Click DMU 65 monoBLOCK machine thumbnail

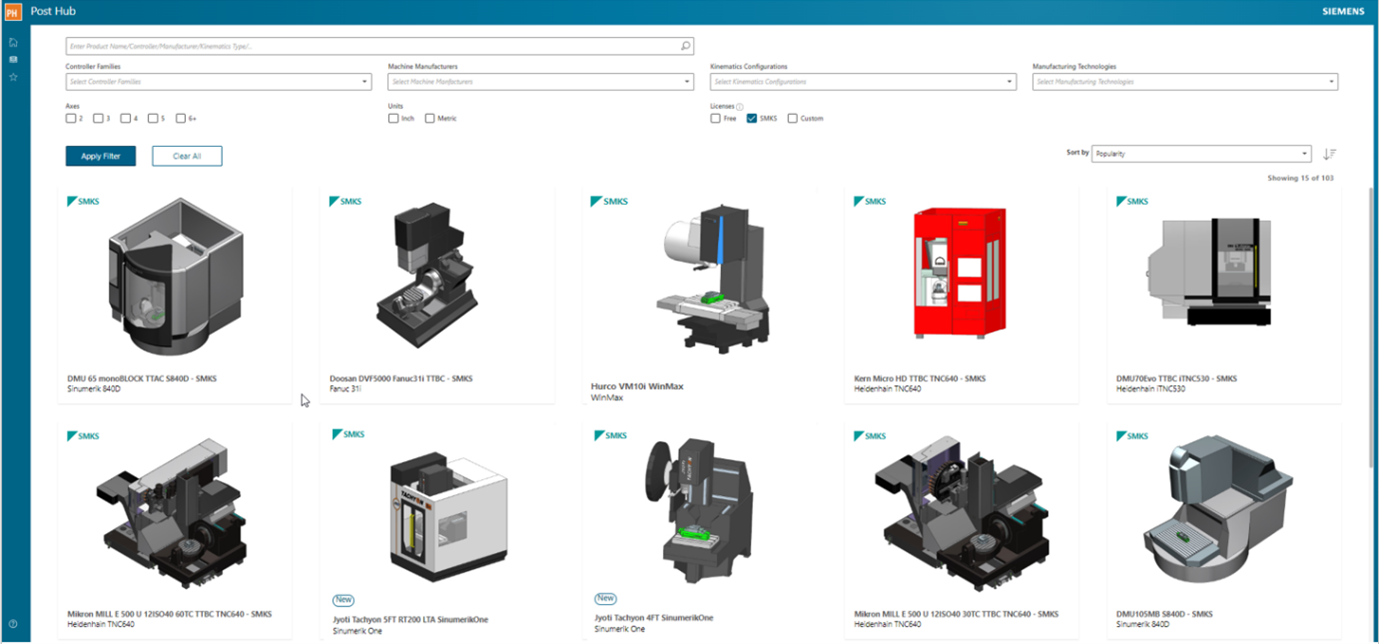(174, 277)
